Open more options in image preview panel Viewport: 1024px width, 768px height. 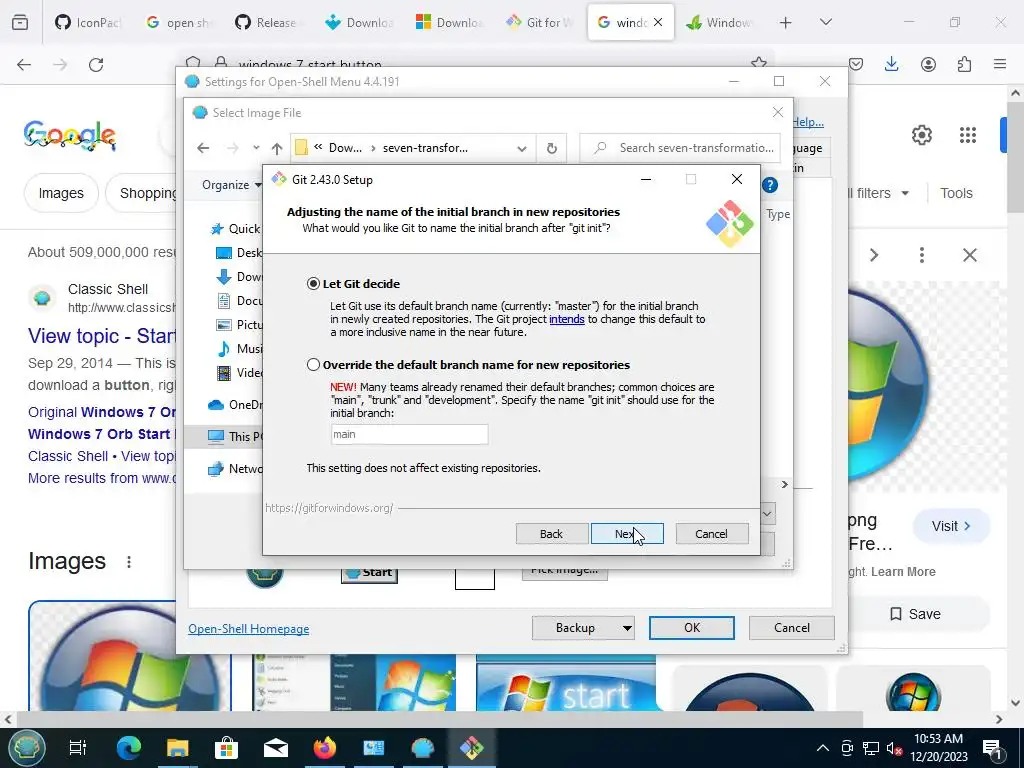pyautogui.click(x=921, y=255)
